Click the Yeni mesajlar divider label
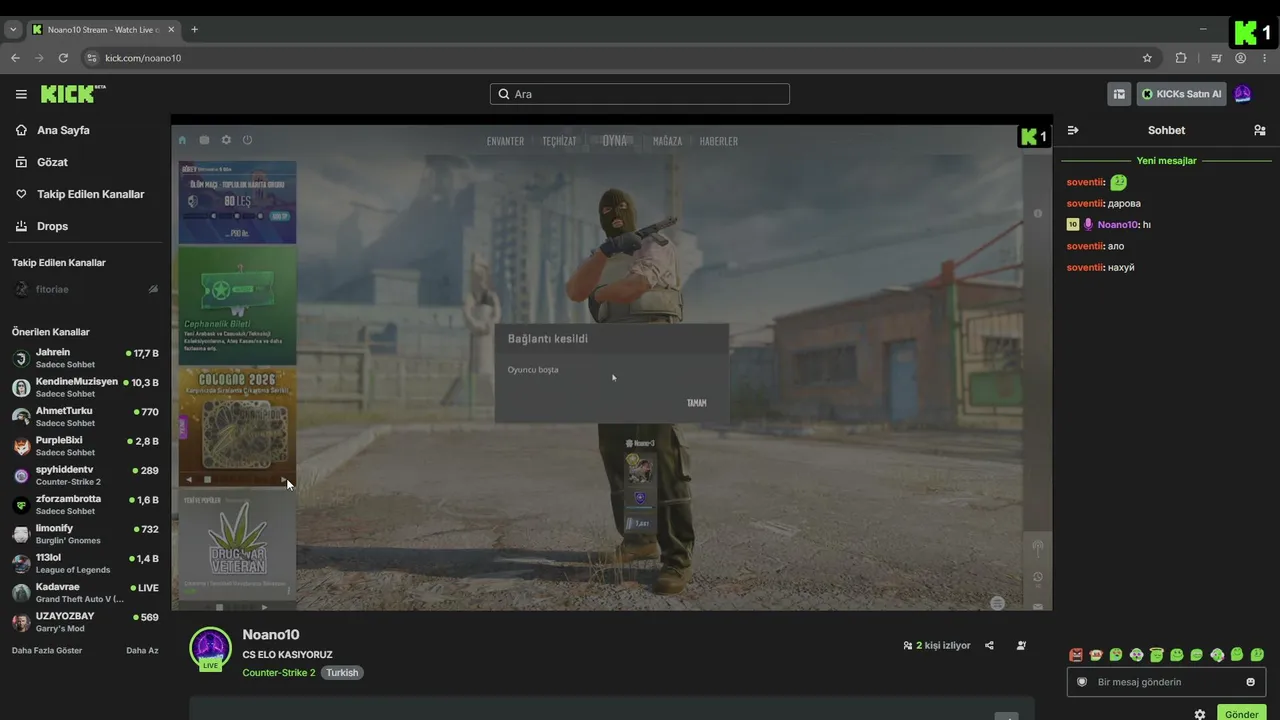This screenshot has height=720, width=1280. click(x=1166, y=160)
